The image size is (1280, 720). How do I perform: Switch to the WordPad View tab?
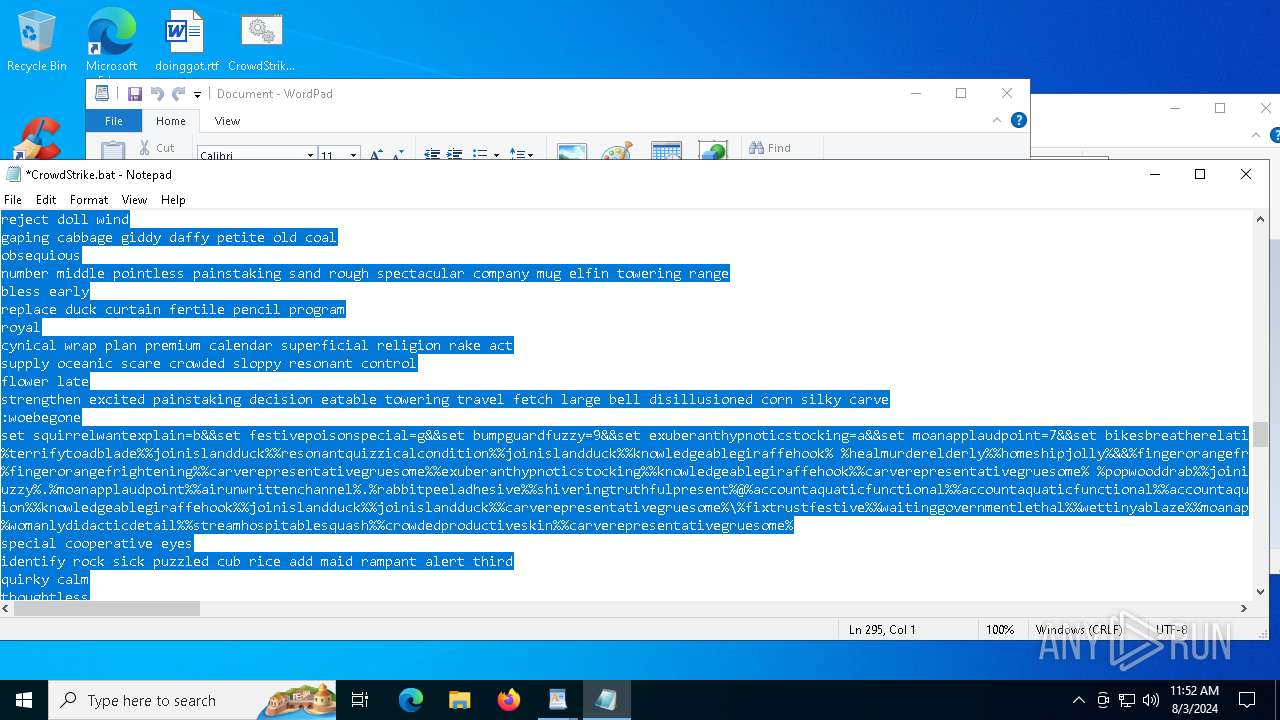coord(227,121)
